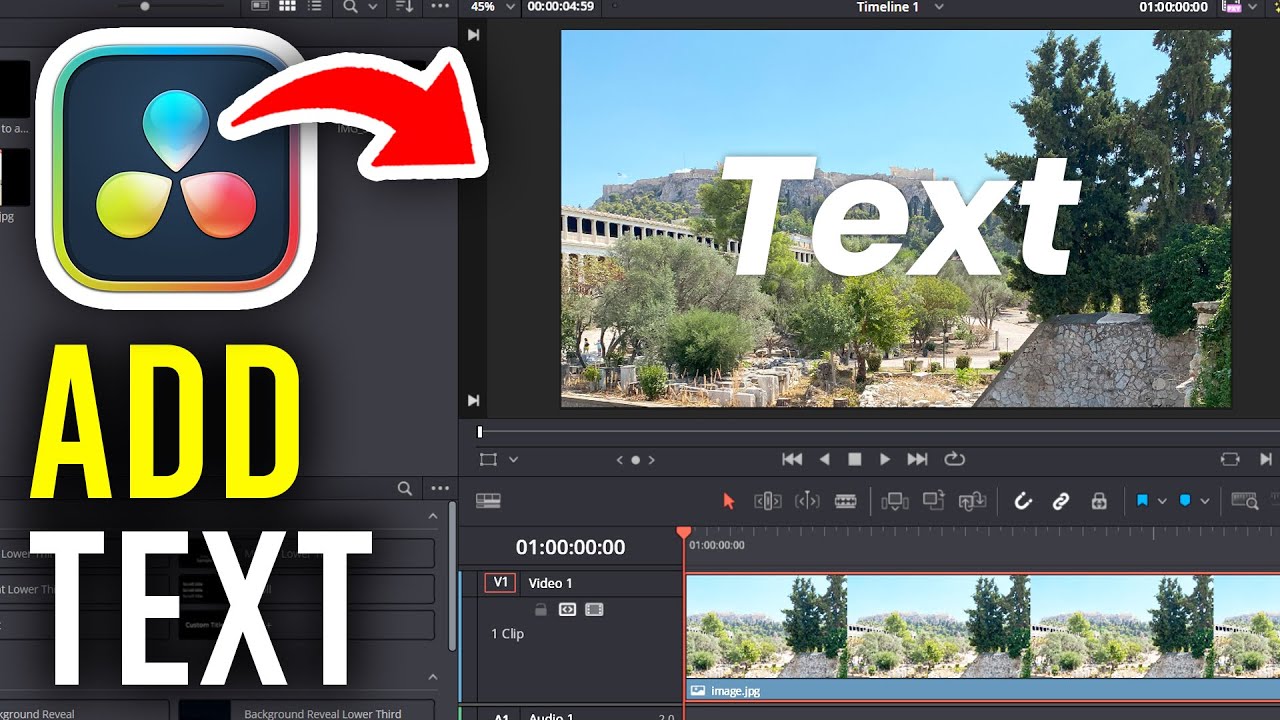Toggle the Video 1 track lock
This screenshot has height=720, width=1280.
[x=541, y=609]
